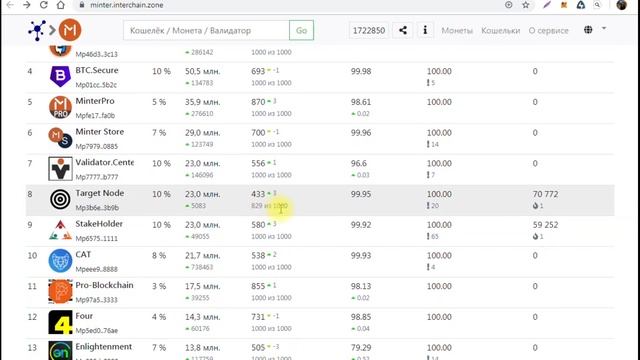Open the Validator.Center validator link

tap(104, 162)
